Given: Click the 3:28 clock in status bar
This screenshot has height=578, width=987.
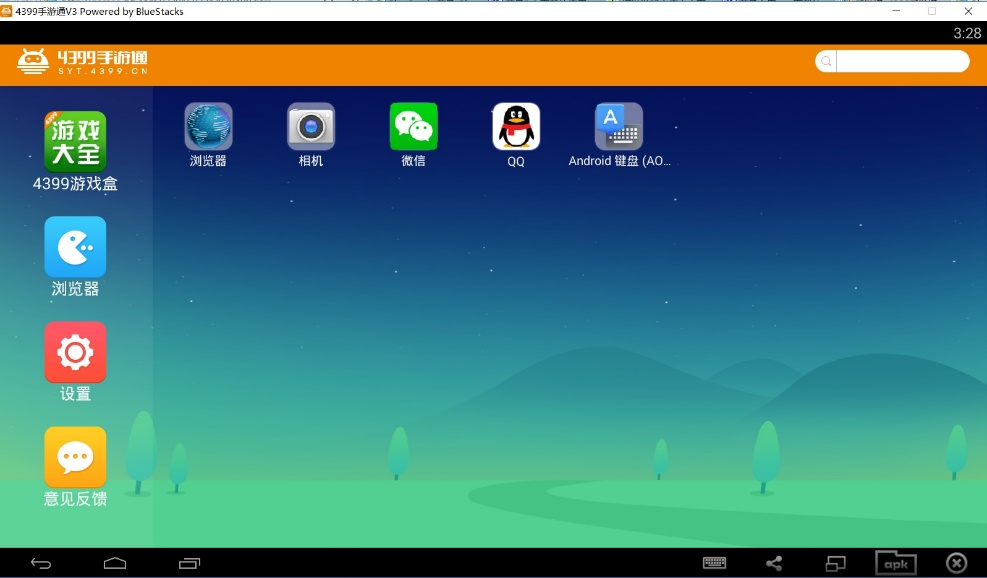Looking at the screenshot, I should (x=967, y=33).
